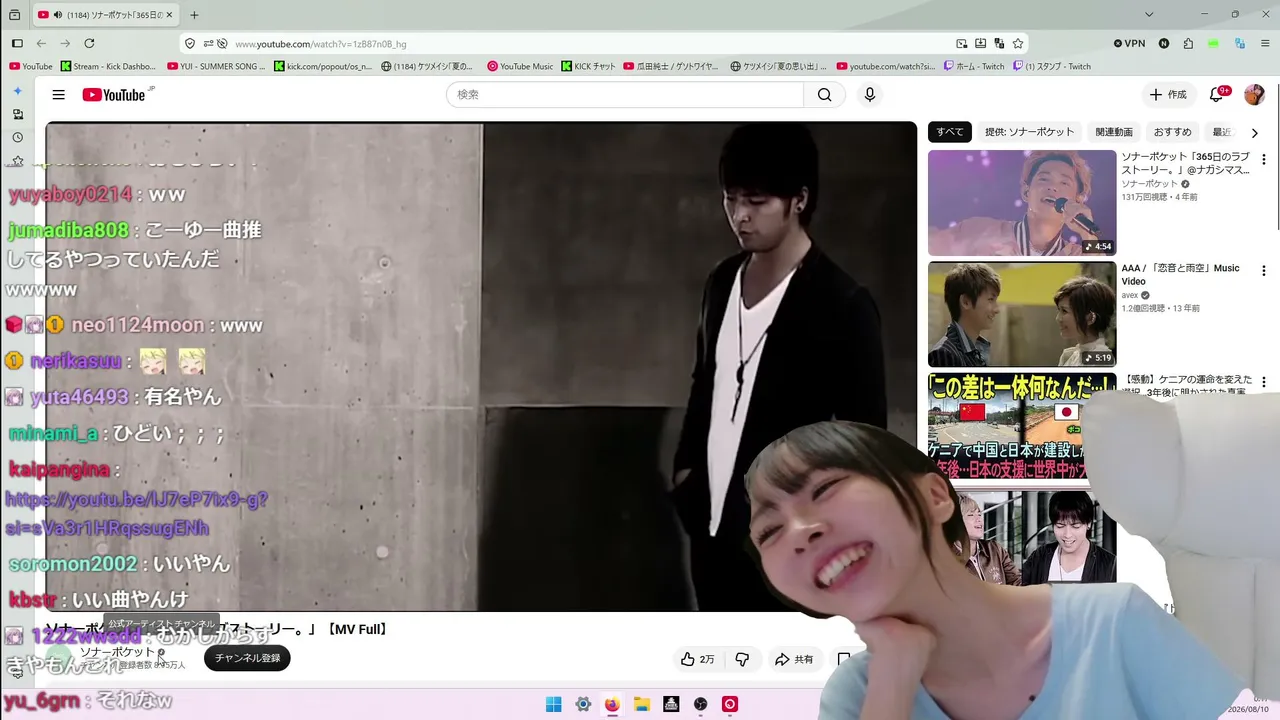Screen dimensions: 1280x720
Task: Open the YouTube account avatar menu
Action: 1254,95
